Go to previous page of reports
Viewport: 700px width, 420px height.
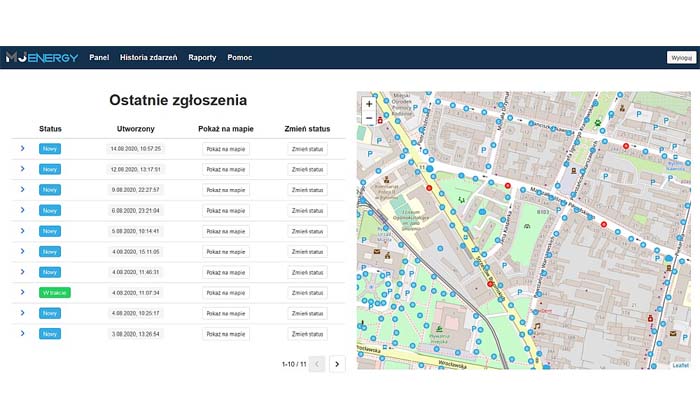pyautogui.click(x=317, y=364)
